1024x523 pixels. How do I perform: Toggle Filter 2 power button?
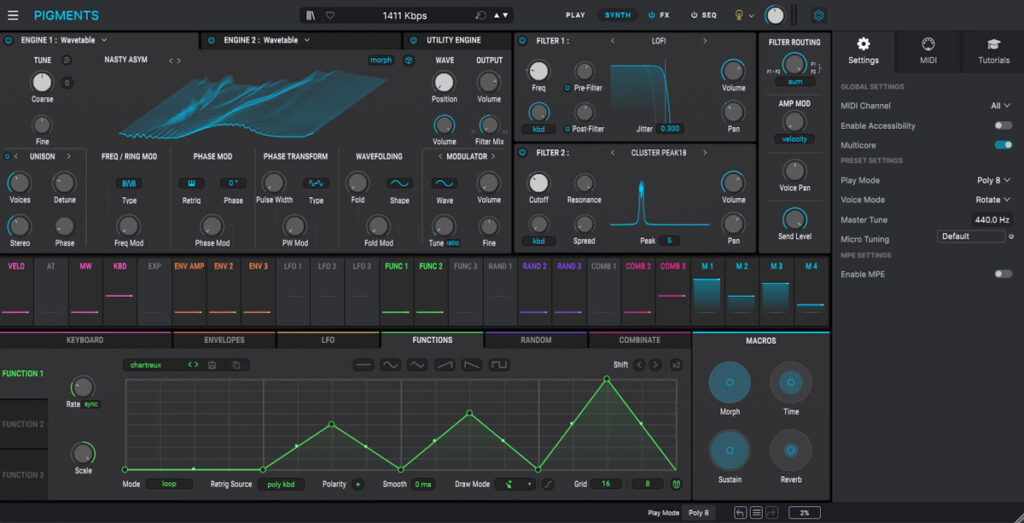[x=522, y=153]
